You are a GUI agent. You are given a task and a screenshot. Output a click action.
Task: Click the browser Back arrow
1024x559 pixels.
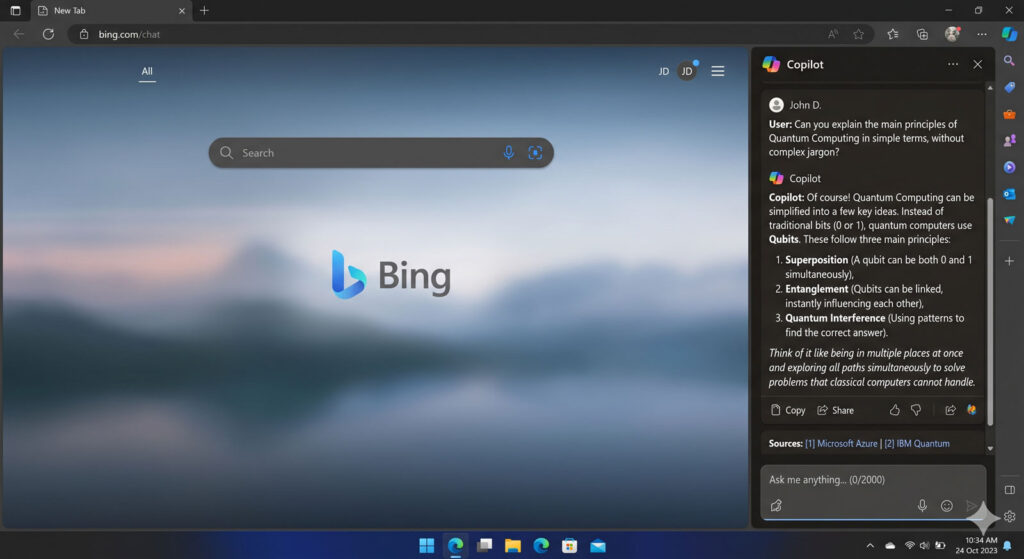point(19,34)
